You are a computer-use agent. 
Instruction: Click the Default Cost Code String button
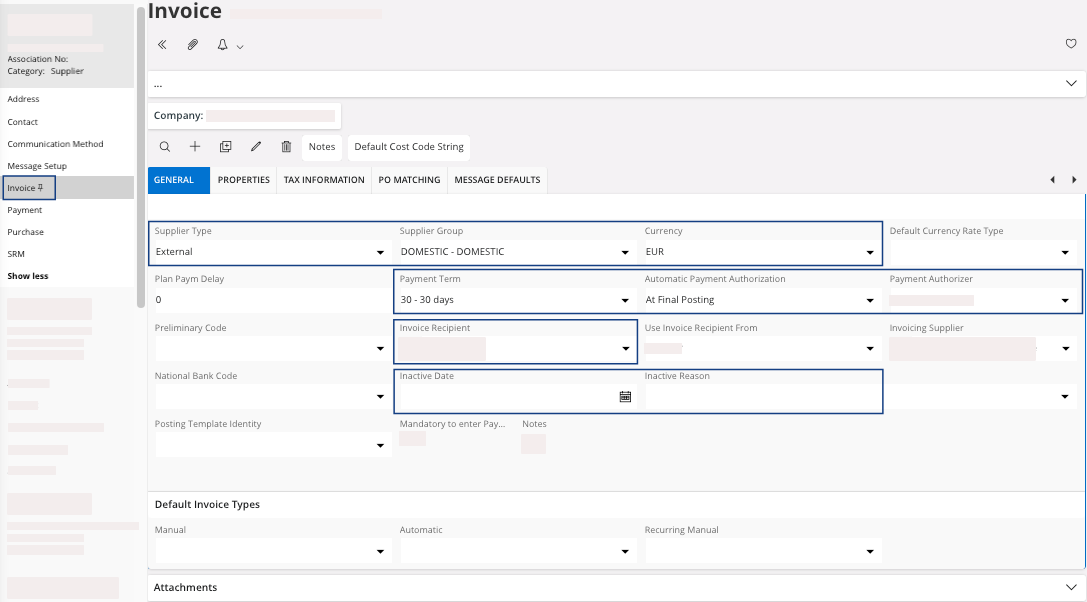click(409, 147)
